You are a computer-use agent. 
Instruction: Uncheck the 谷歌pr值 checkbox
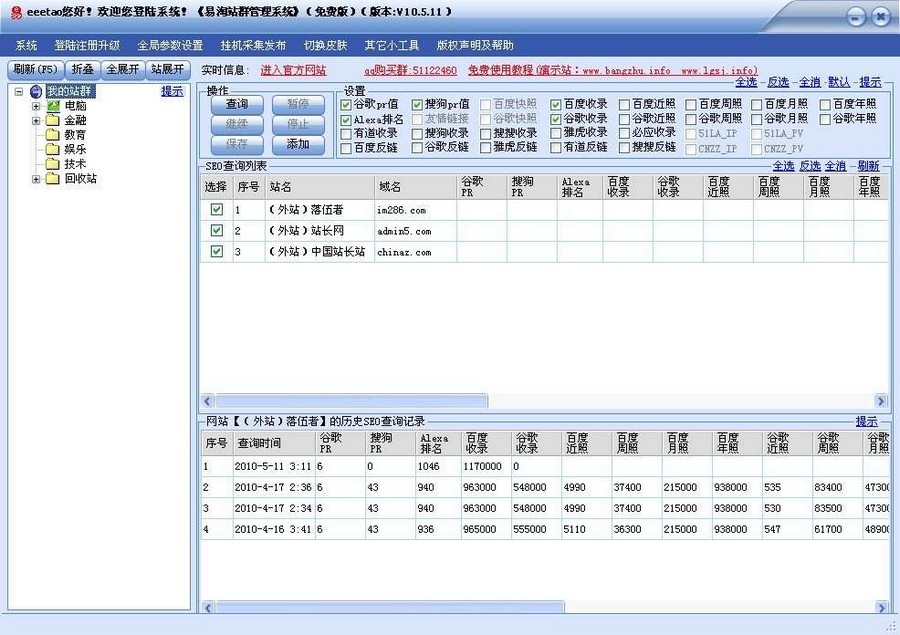click(x=346, y=105)
